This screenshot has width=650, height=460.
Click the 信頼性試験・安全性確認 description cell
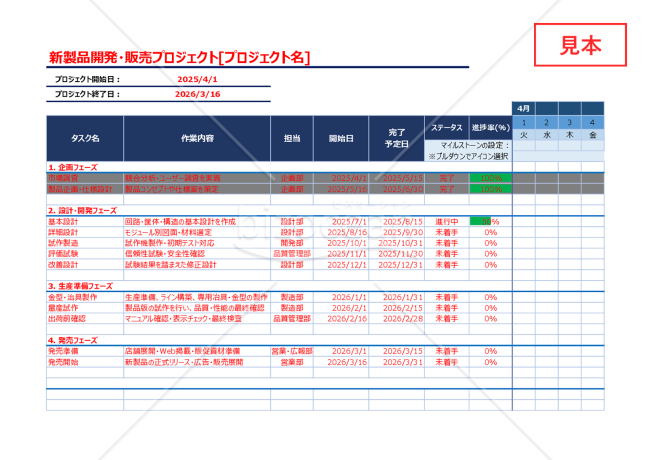(x=197, y=254)
